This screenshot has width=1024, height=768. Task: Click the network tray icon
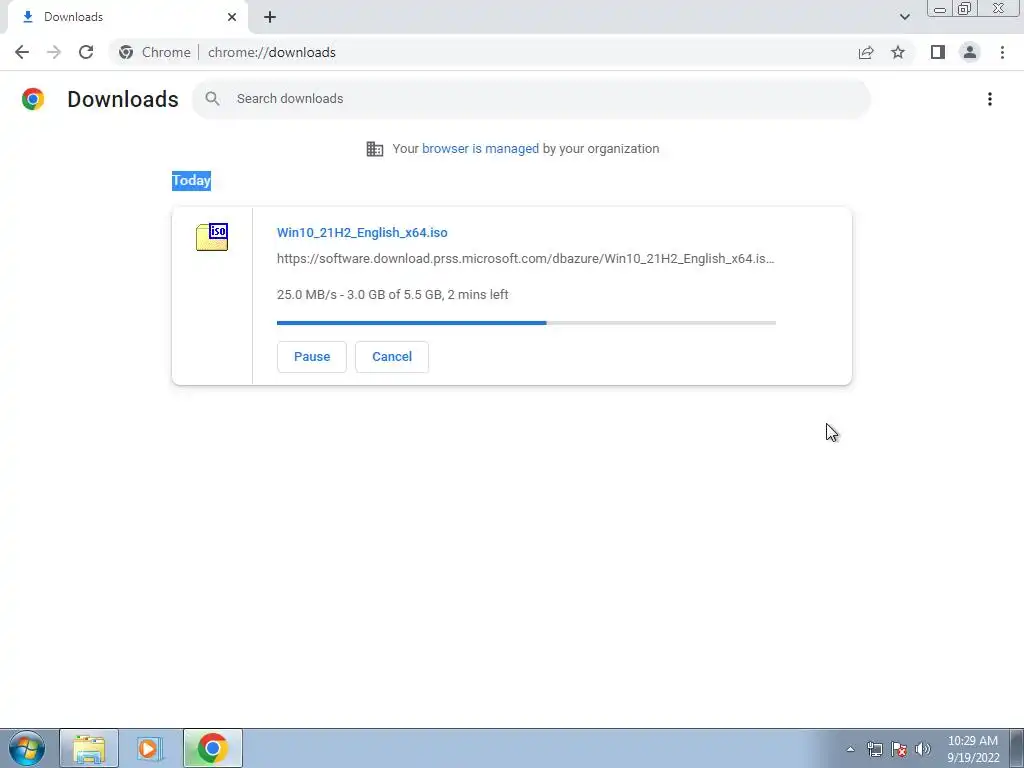[874, 749]
